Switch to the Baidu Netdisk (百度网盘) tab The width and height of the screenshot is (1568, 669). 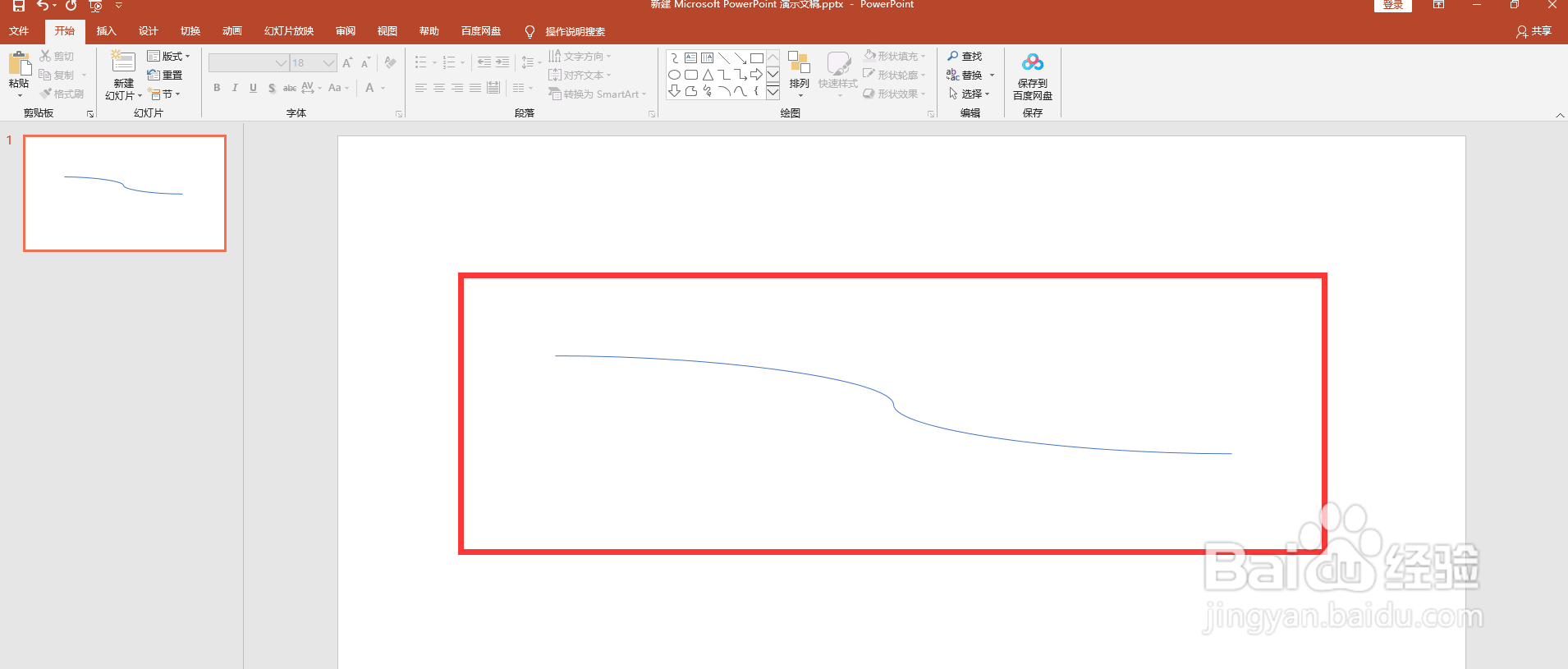(481, 31)
